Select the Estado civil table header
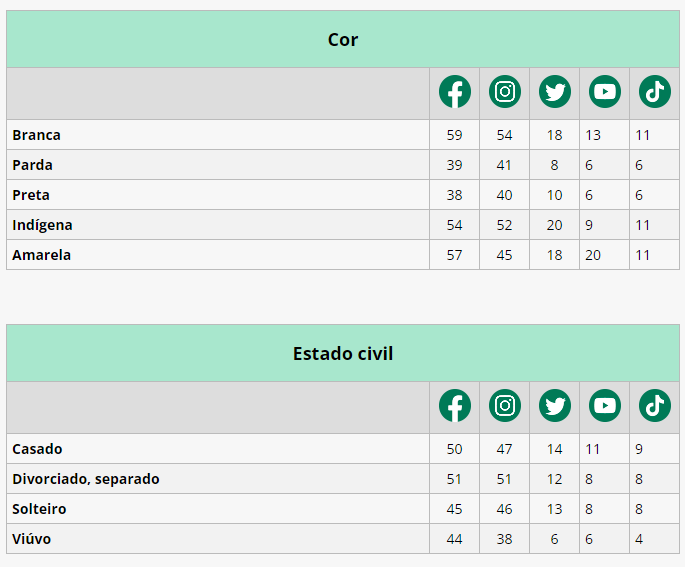Image resolution: width=685 pixels, height=567 pixels. coord(343,353)
